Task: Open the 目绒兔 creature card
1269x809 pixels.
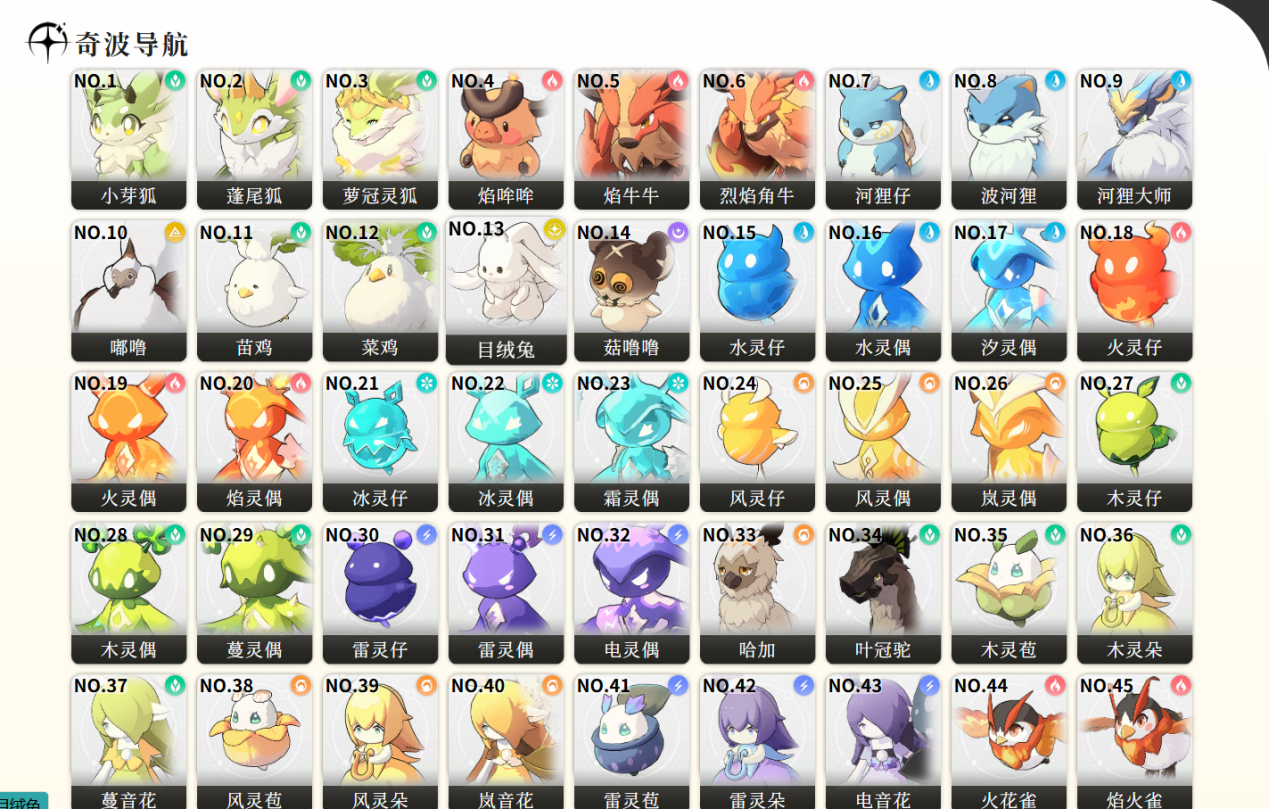Action: click(506, 291)
